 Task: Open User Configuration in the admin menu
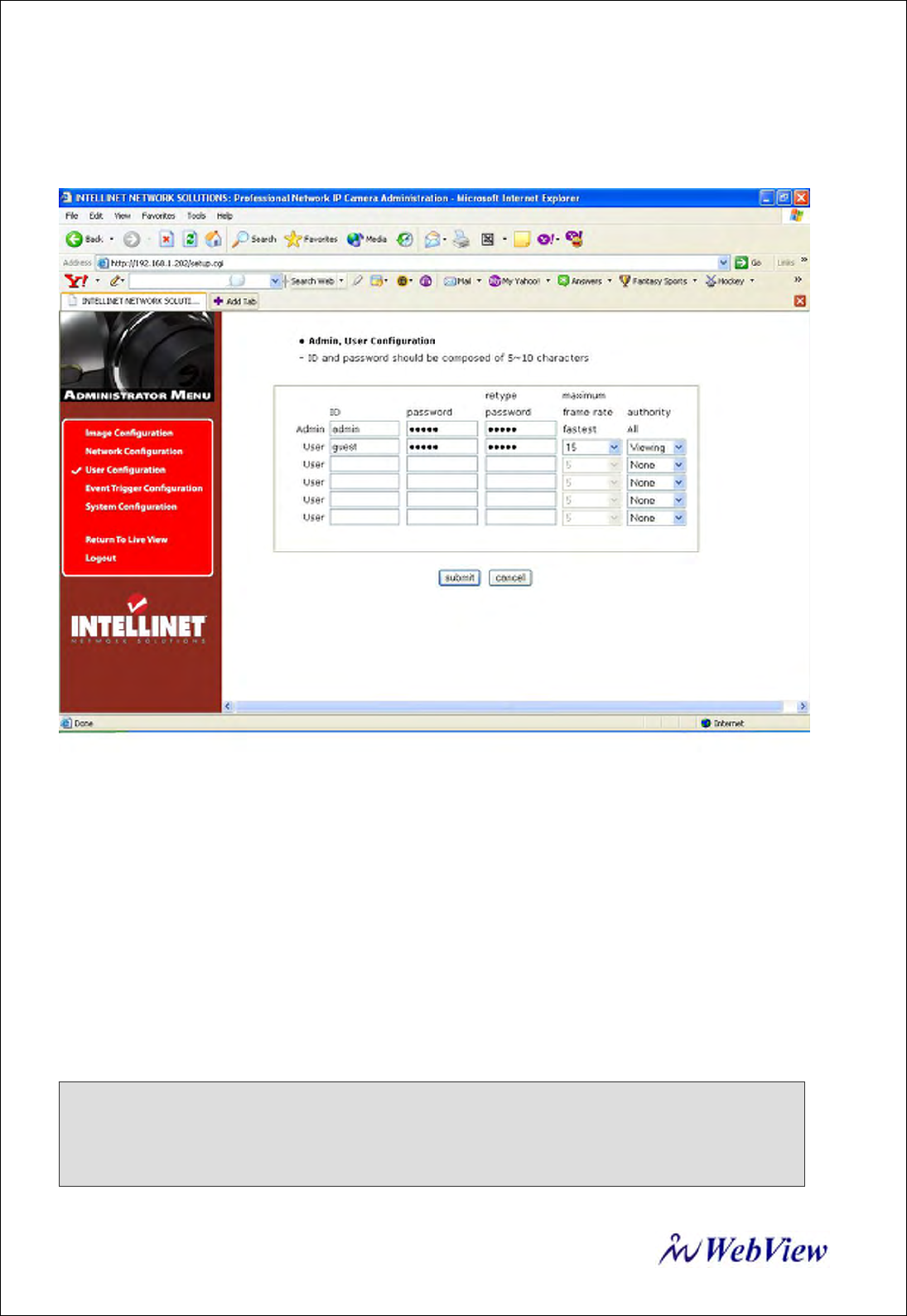click(x=125, y=470)
